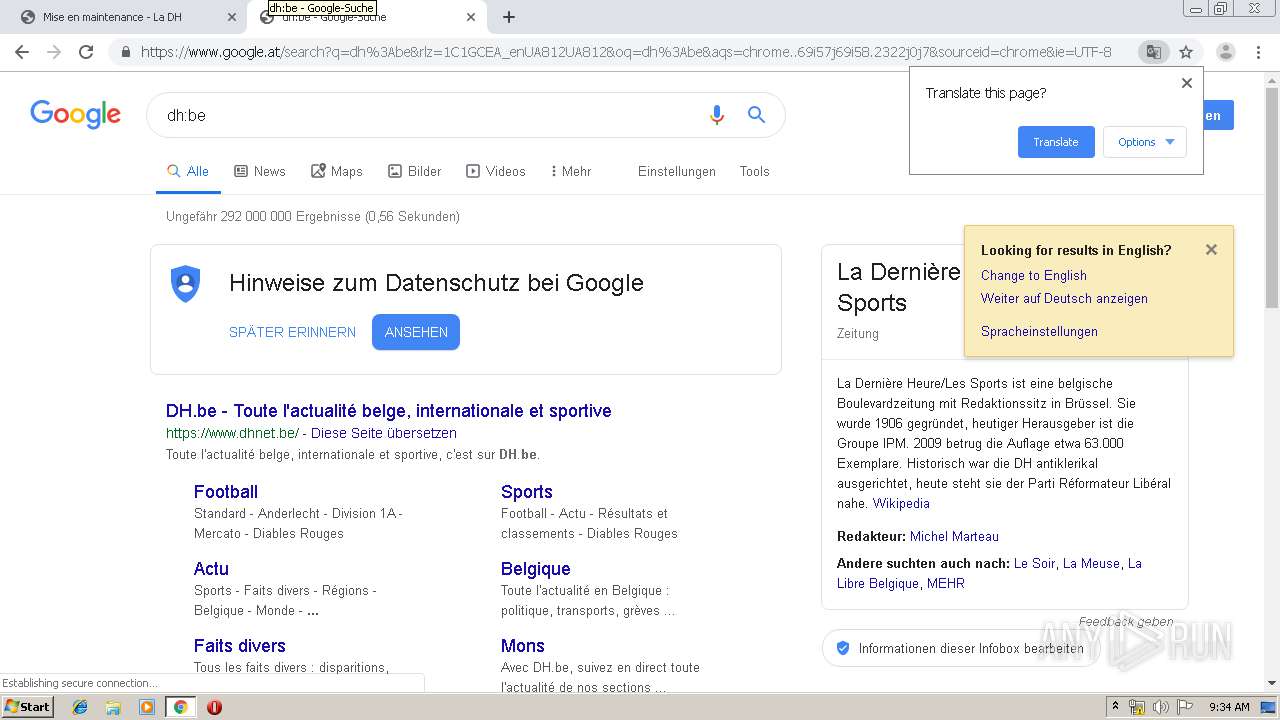Close the 'dh:be - Google-Suche' tab
Image resolution: width=1280 pixels, height=720 pixels.
[471, 17]
